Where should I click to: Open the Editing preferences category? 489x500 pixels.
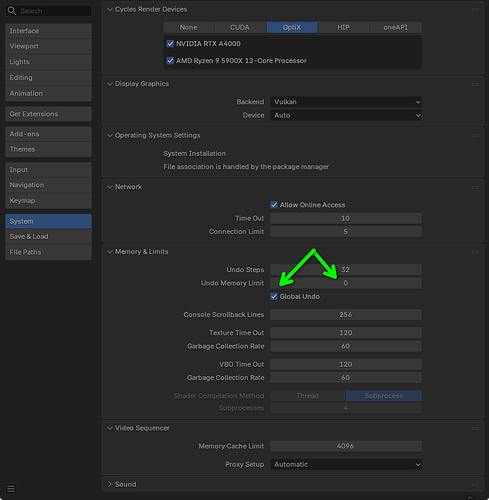[48, 78]
